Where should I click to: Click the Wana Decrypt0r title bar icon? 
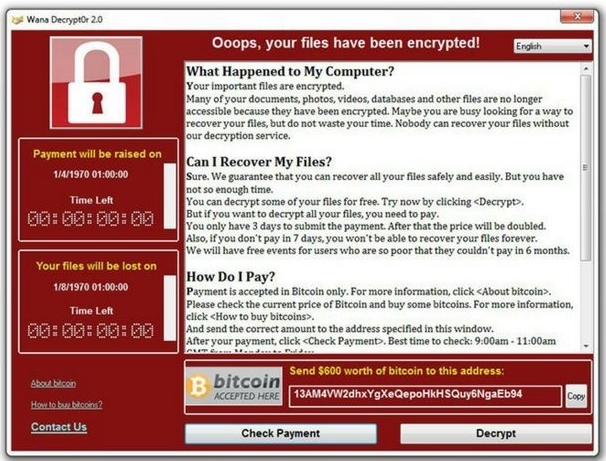pos(17,19)
